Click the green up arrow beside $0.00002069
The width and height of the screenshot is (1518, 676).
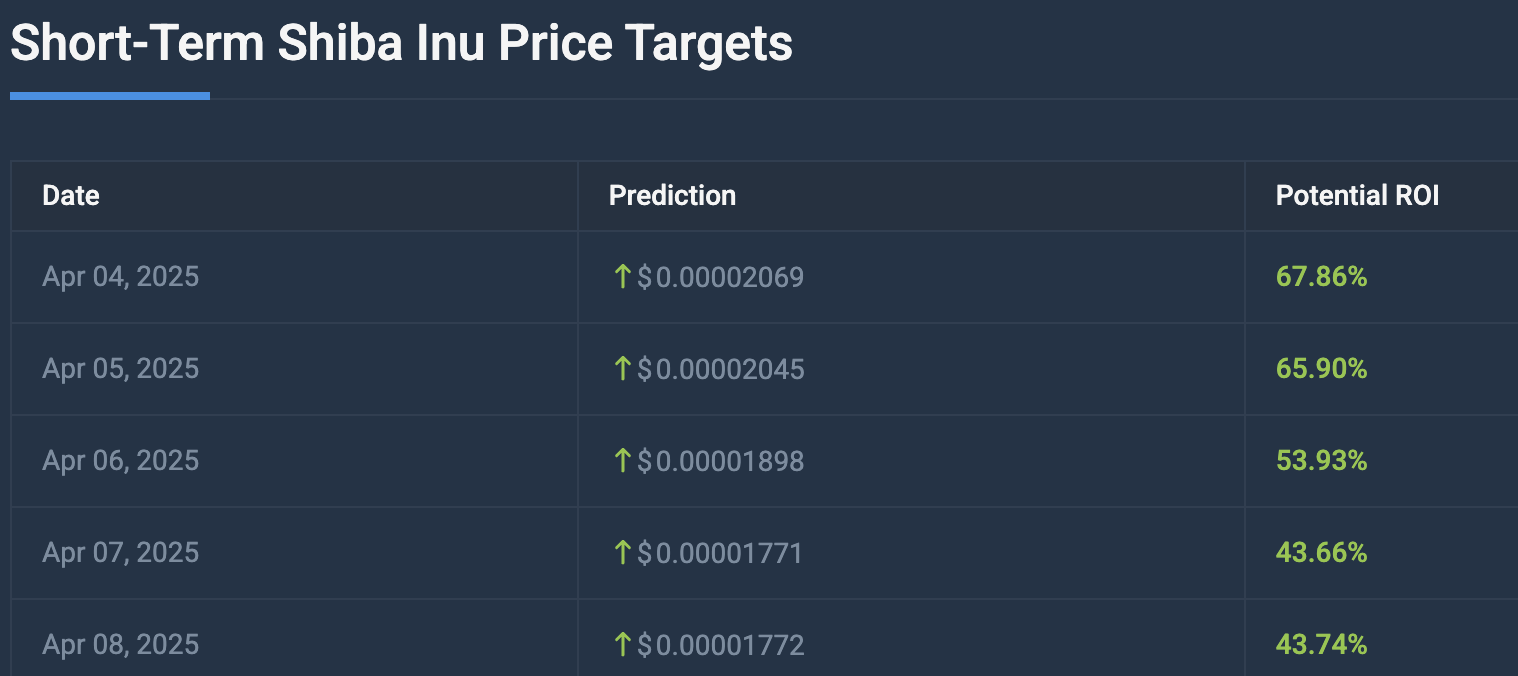tap(622, 276)
